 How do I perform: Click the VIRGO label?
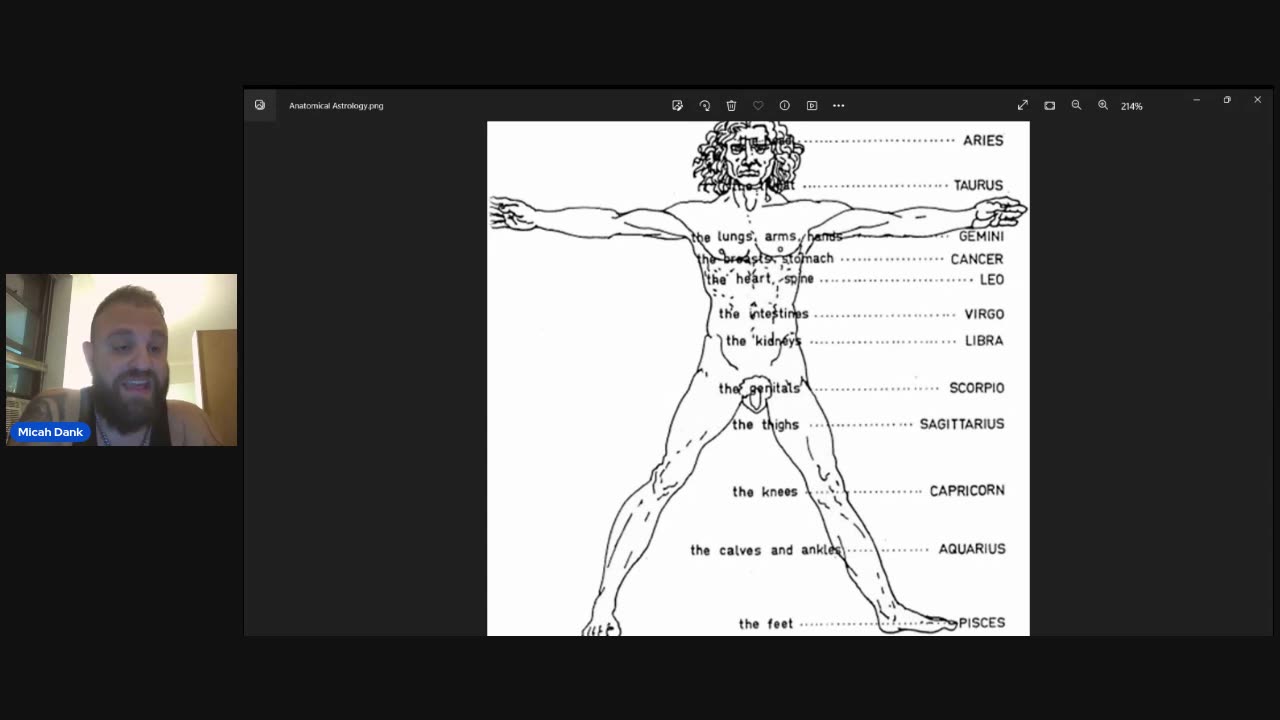pos(984,314)
